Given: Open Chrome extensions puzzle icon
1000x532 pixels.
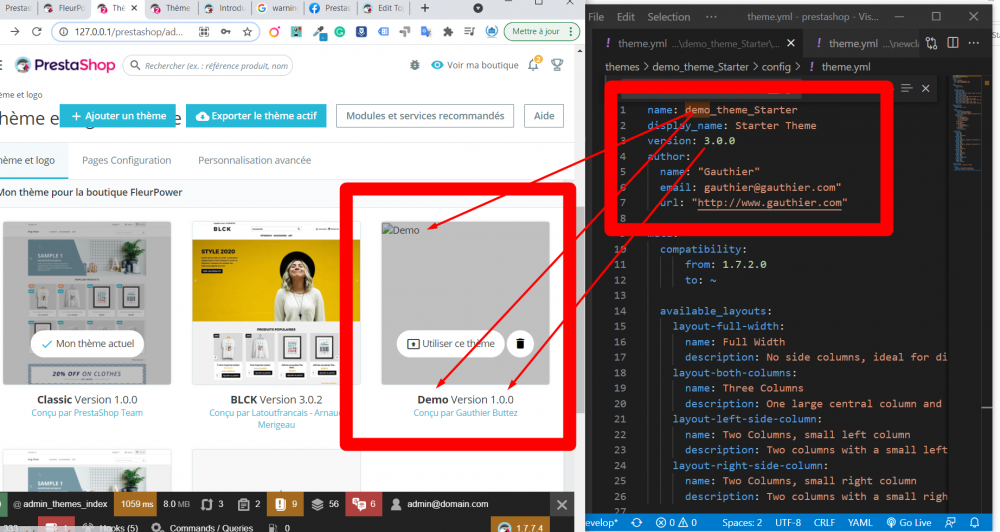Looking at the screenshot, I should 447,32.
